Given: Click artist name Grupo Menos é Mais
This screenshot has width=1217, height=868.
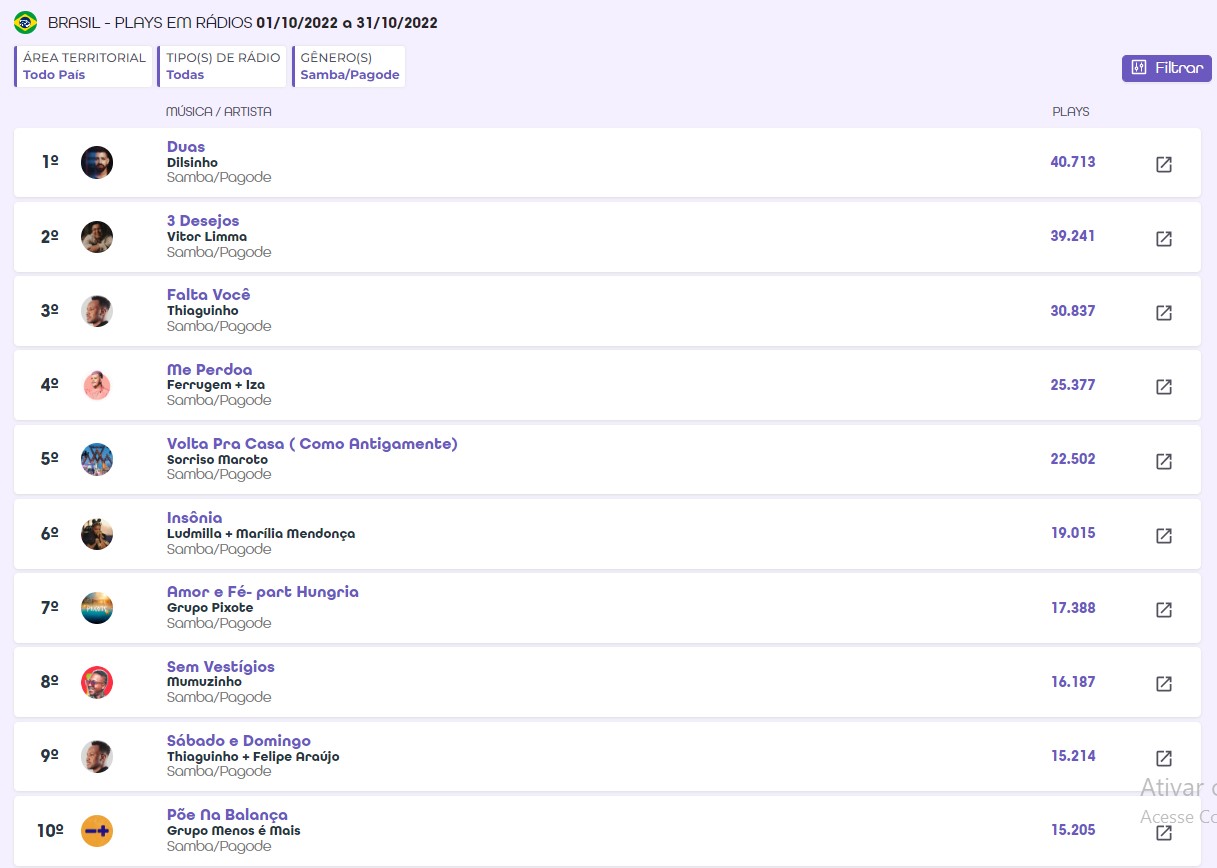Looking at the screenshot, I should pos(234,831).
